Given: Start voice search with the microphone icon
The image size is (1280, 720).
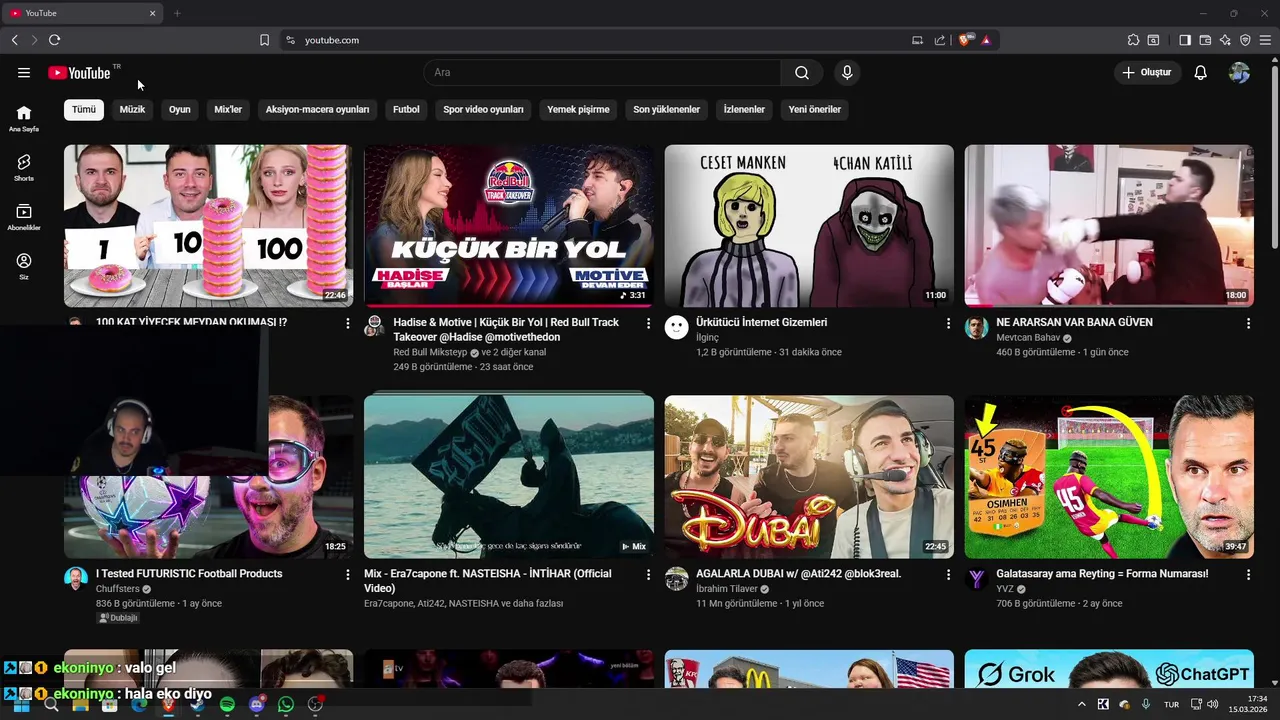Looking at the screenshot, I should click(x=847, y=72).
